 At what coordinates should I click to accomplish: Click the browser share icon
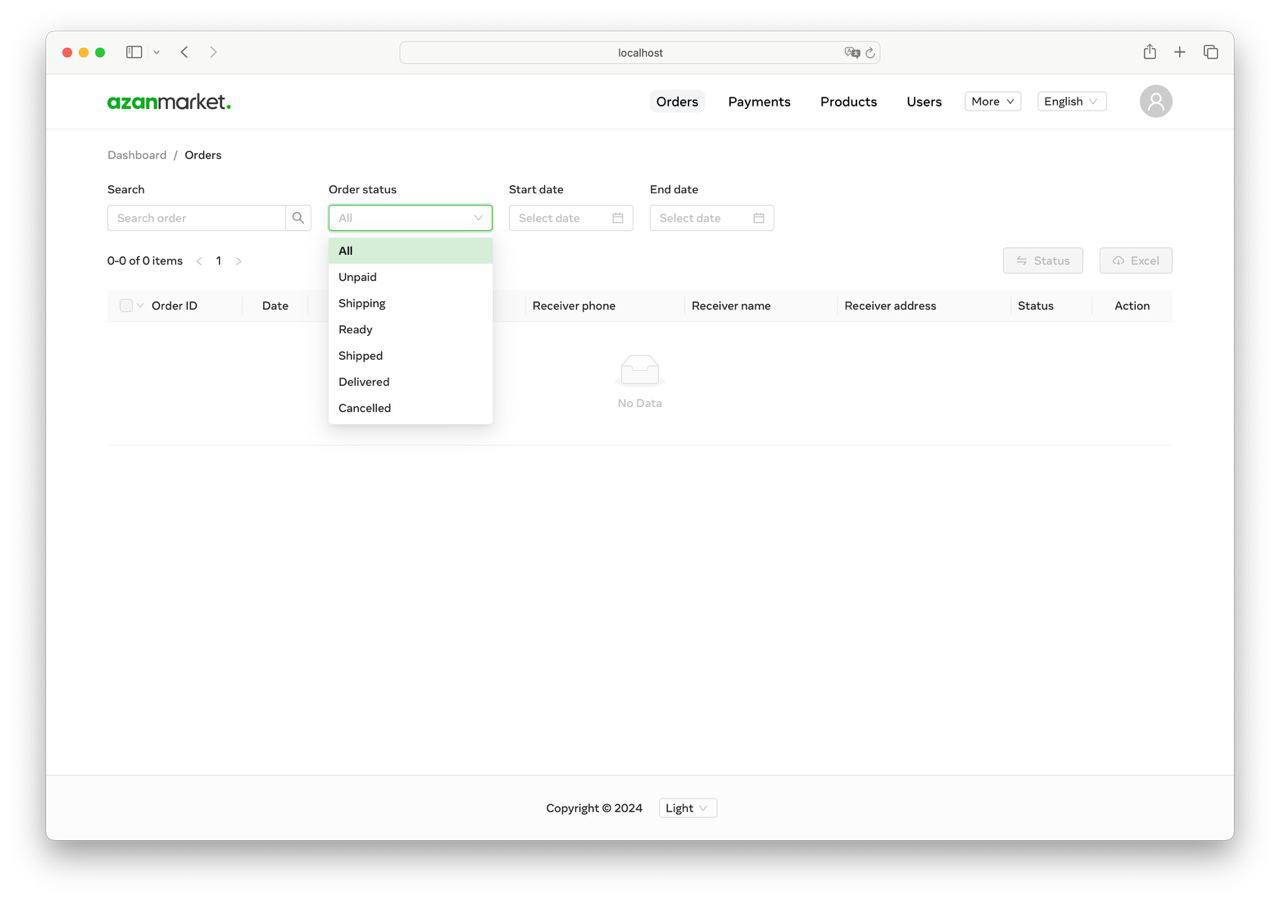click(1149, 51)
